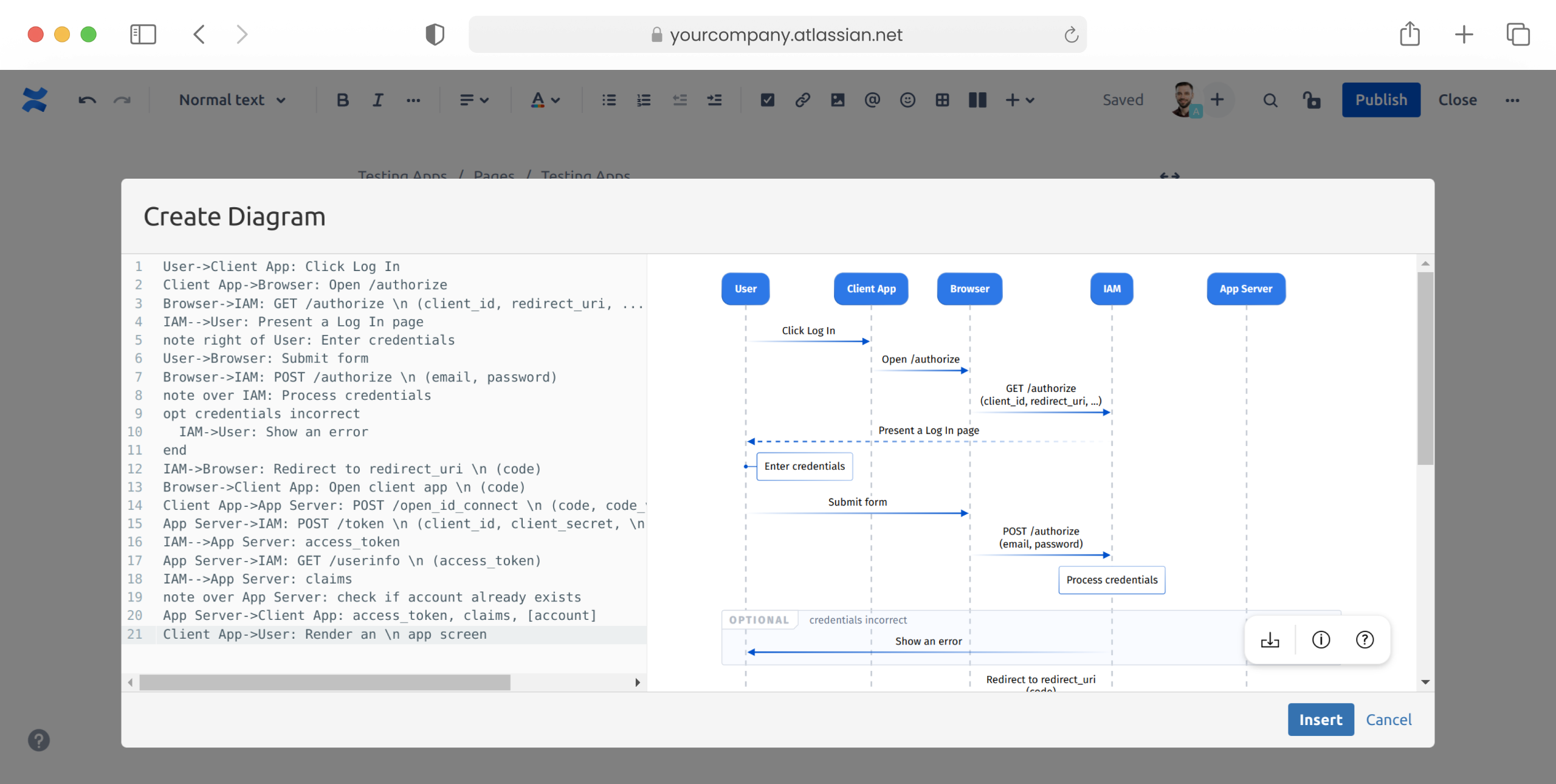Open the more actions ellipsis menu
Screen dimensions: 1556x784
point(1513,100)
